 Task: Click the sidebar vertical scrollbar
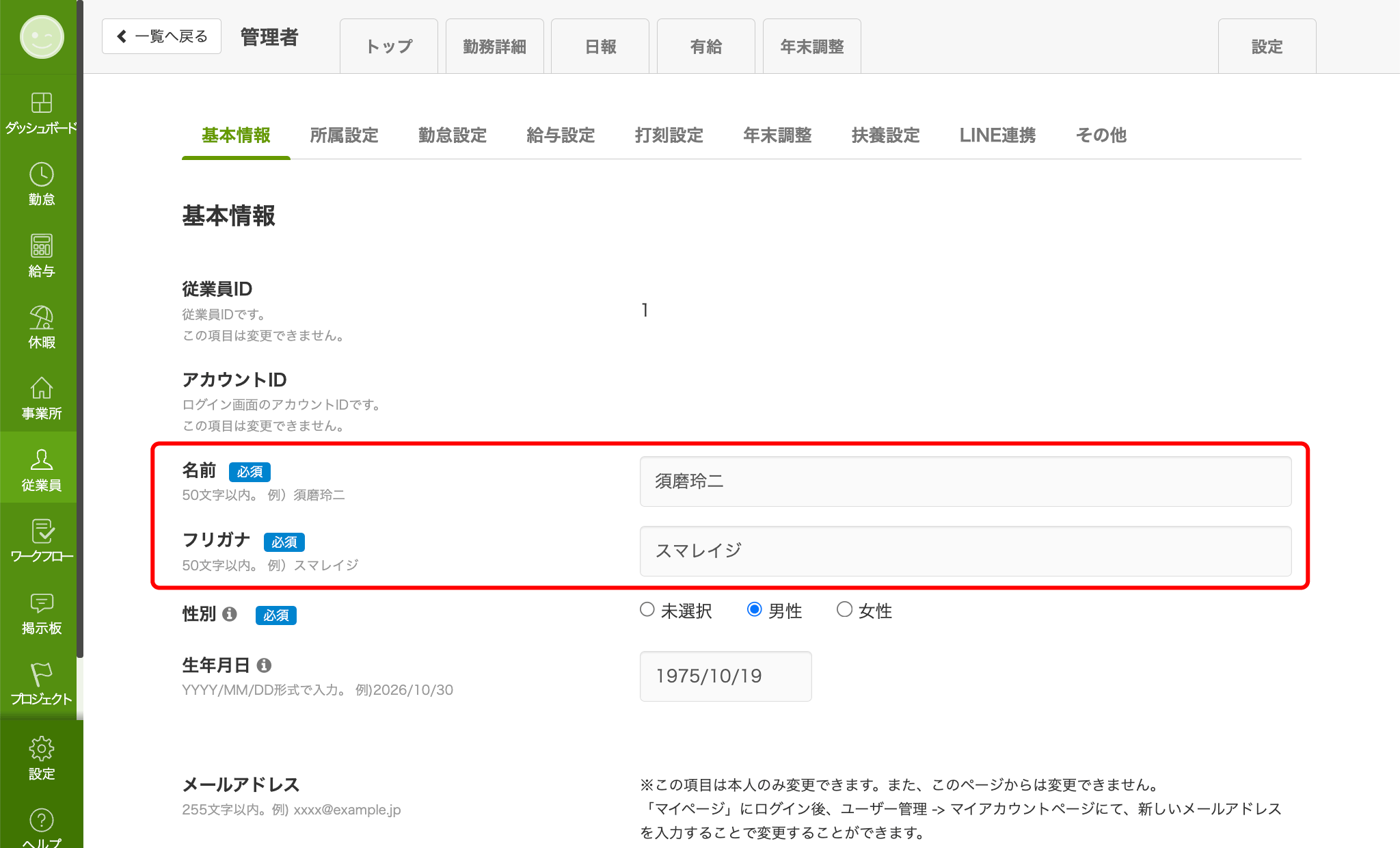pos(80,328)
